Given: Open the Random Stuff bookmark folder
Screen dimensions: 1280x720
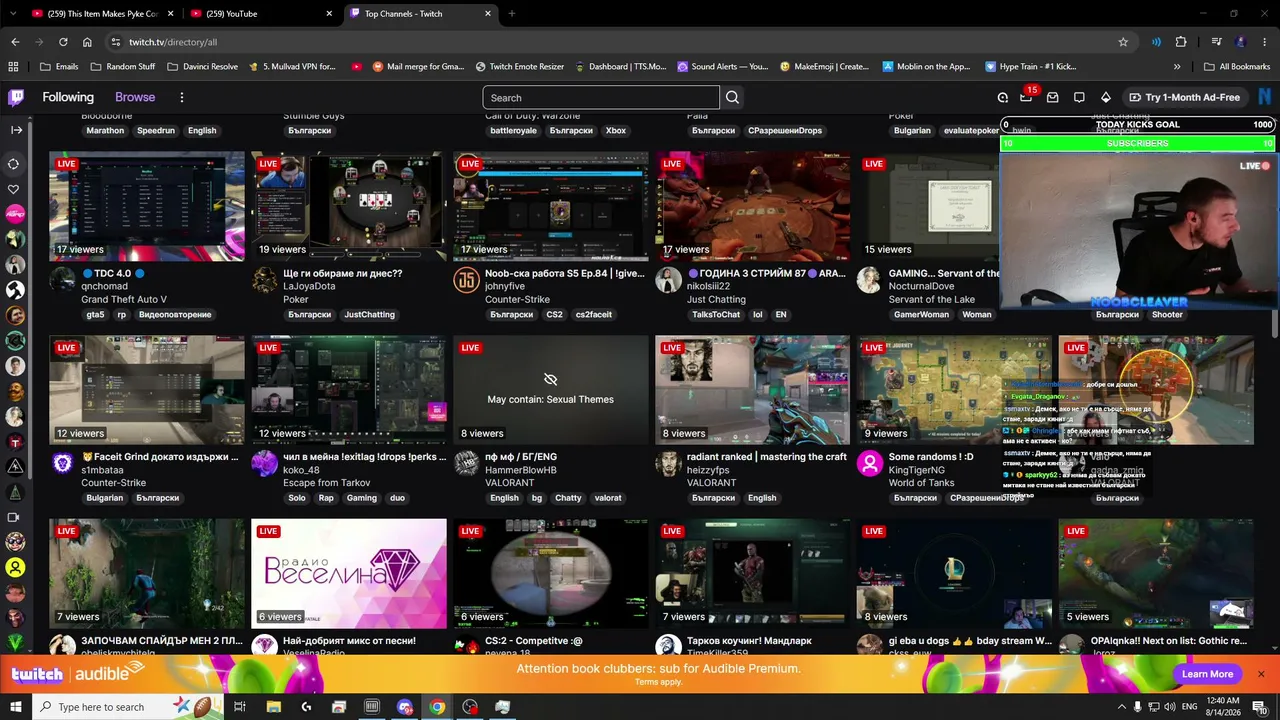Looking at the screenshot, I should tap(122, 67).
